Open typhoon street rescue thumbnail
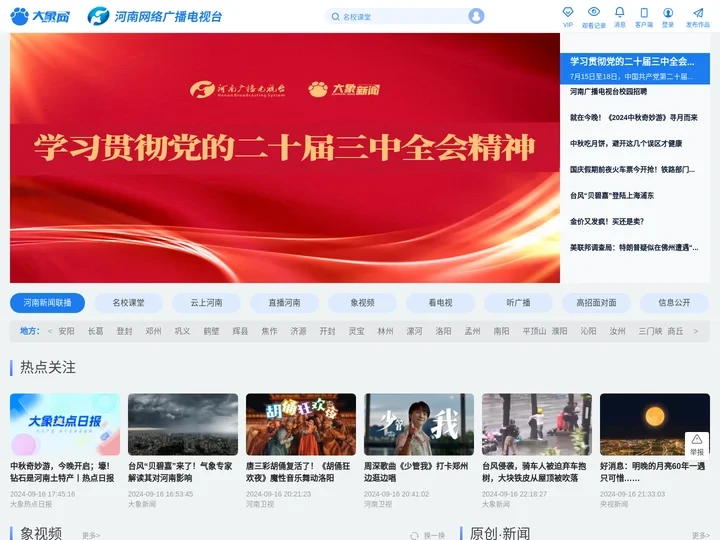 537,424
